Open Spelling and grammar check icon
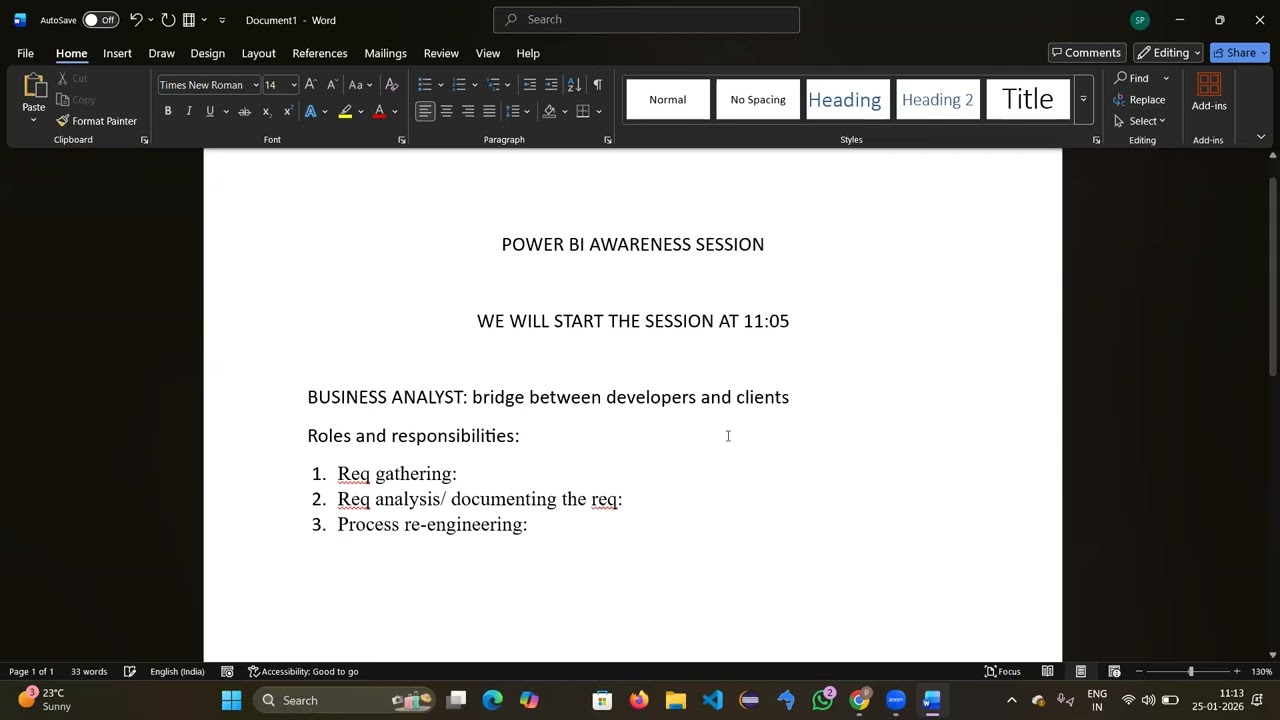Screen dimensions: 1280x720 point(130,672)
